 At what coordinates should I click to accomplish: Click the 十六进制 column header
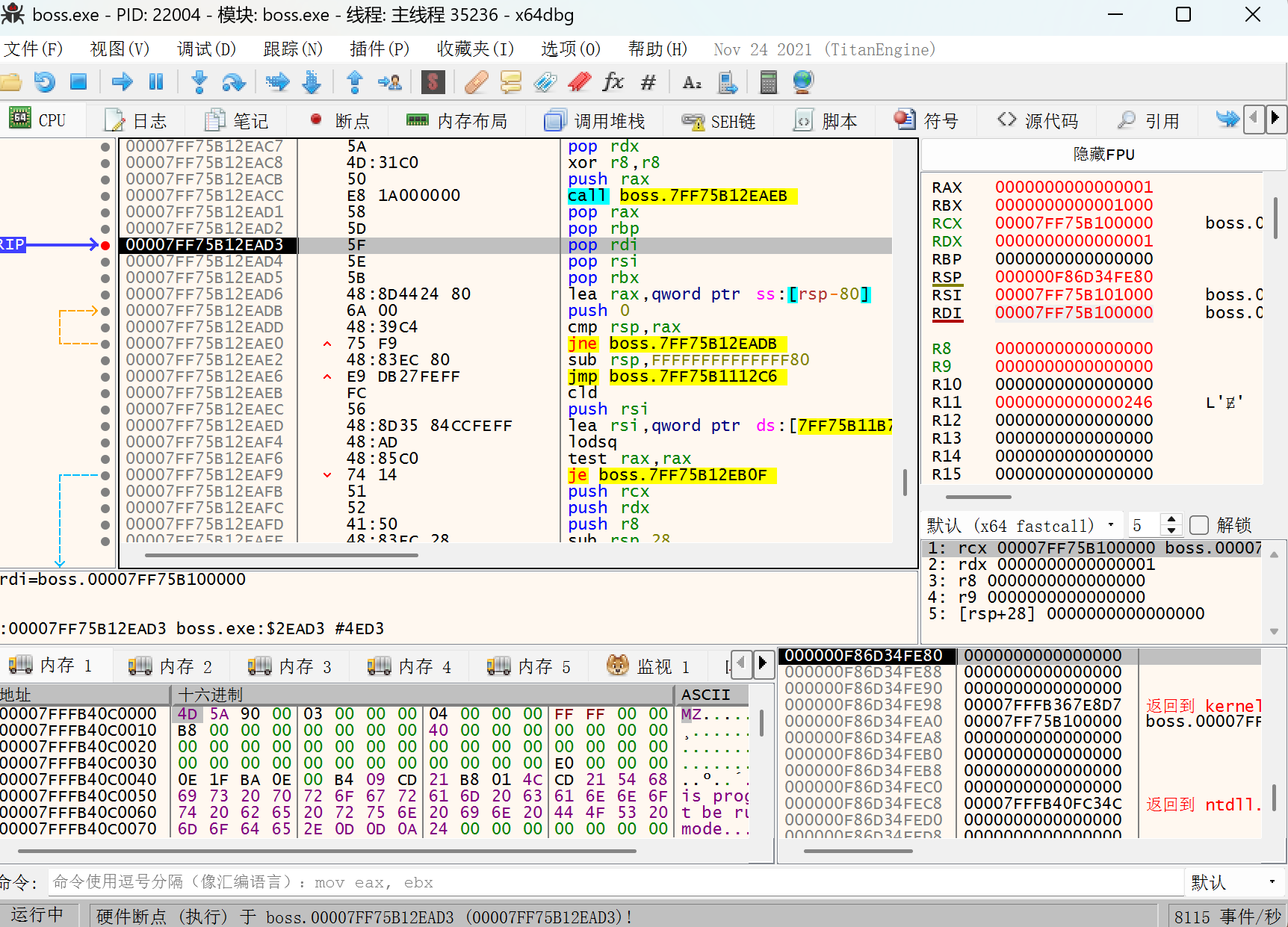click(424, 695)
